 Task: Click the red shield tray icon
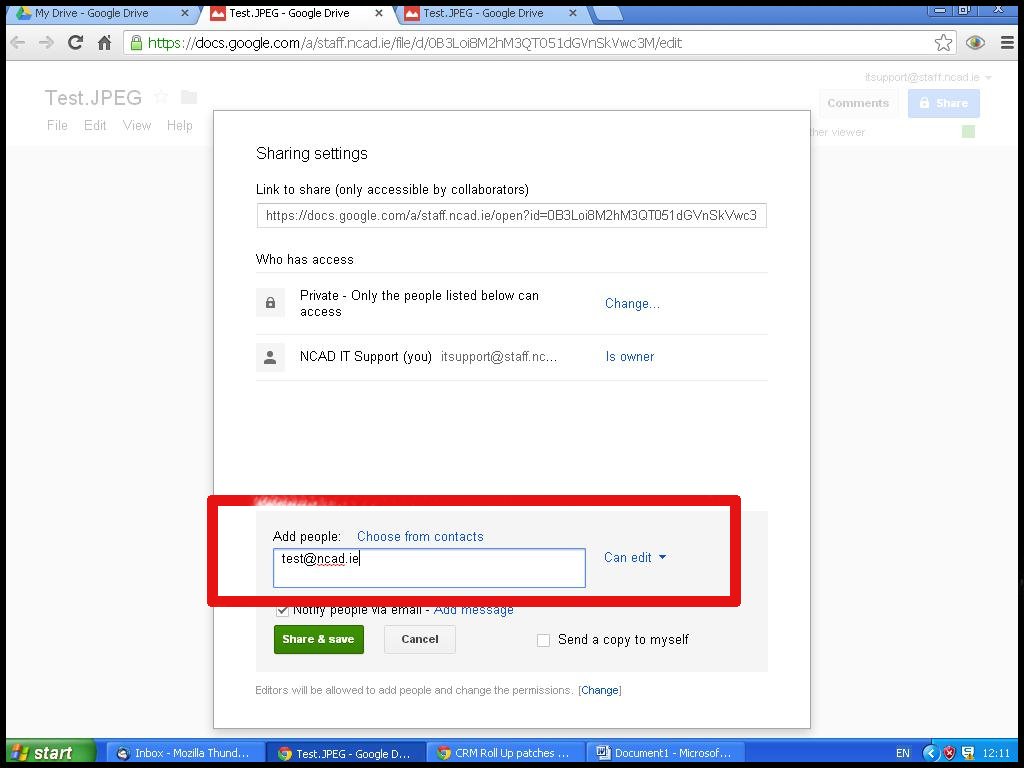coord(950,753)
